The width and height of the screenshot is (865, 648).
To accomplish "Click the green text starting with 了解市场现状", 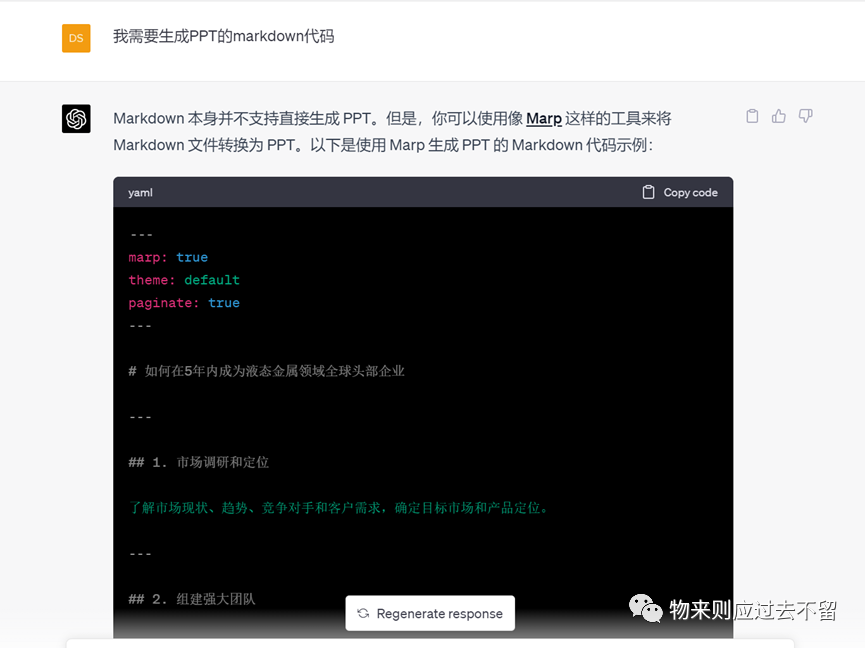I will click(339, 508).
